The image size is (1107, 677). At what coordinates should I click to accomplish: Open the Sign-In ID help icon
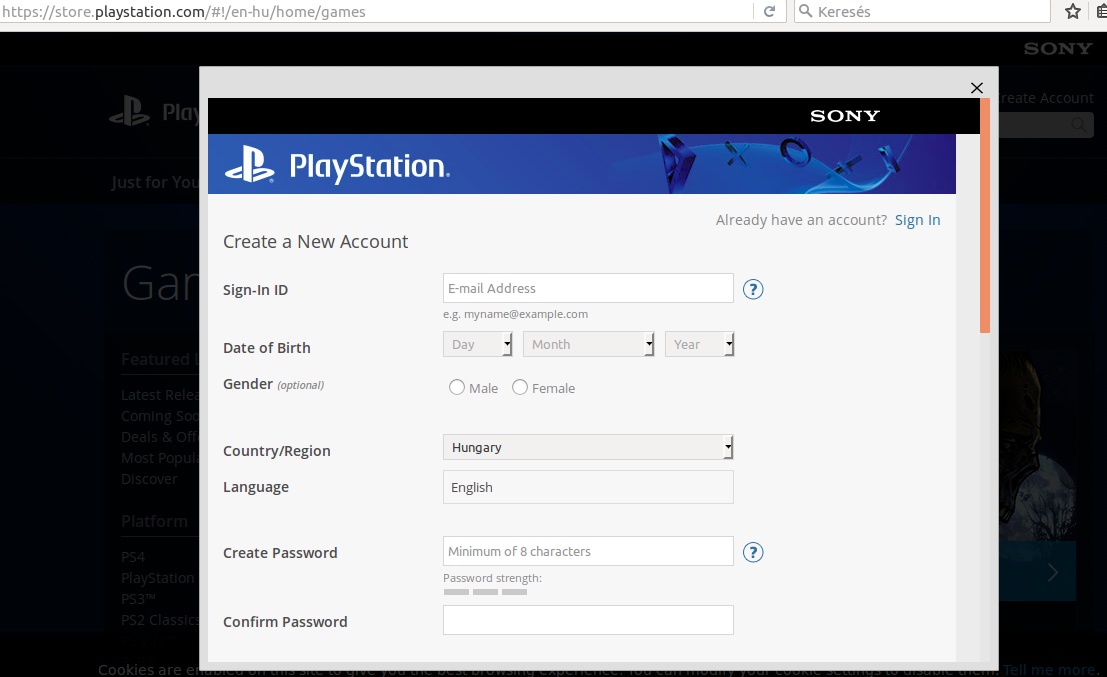click(753, 289)
